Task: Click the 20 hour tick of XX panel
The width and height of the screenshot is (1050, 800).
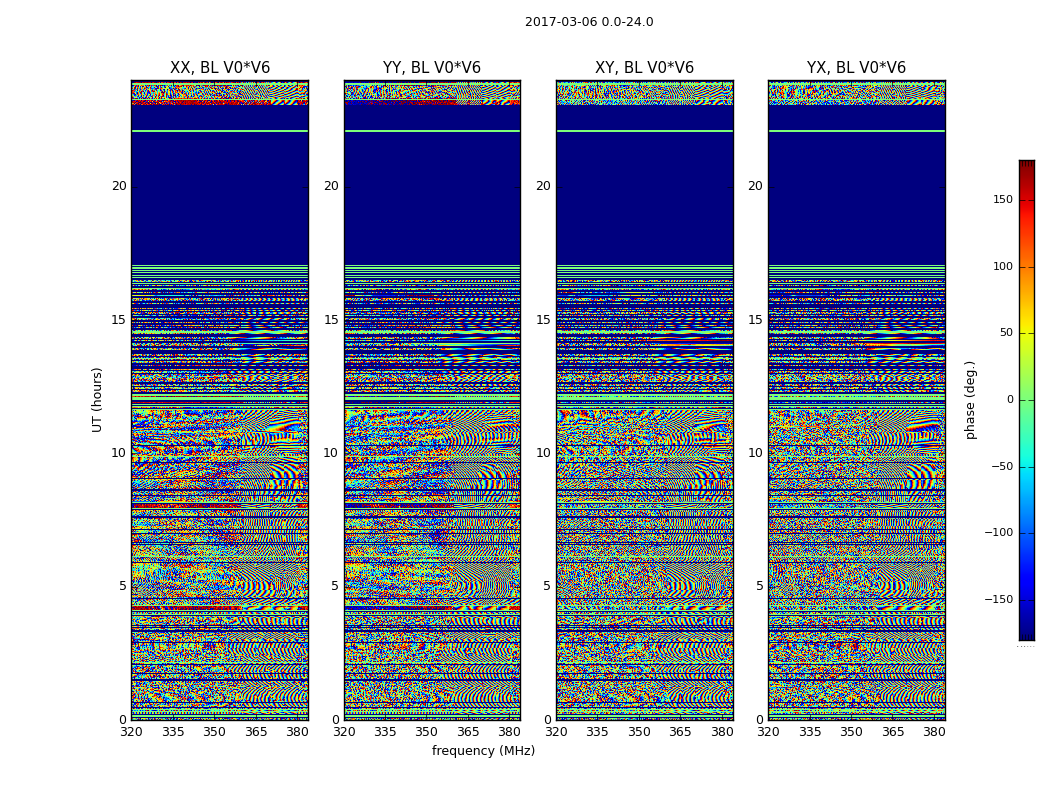Action: (119, 186)
